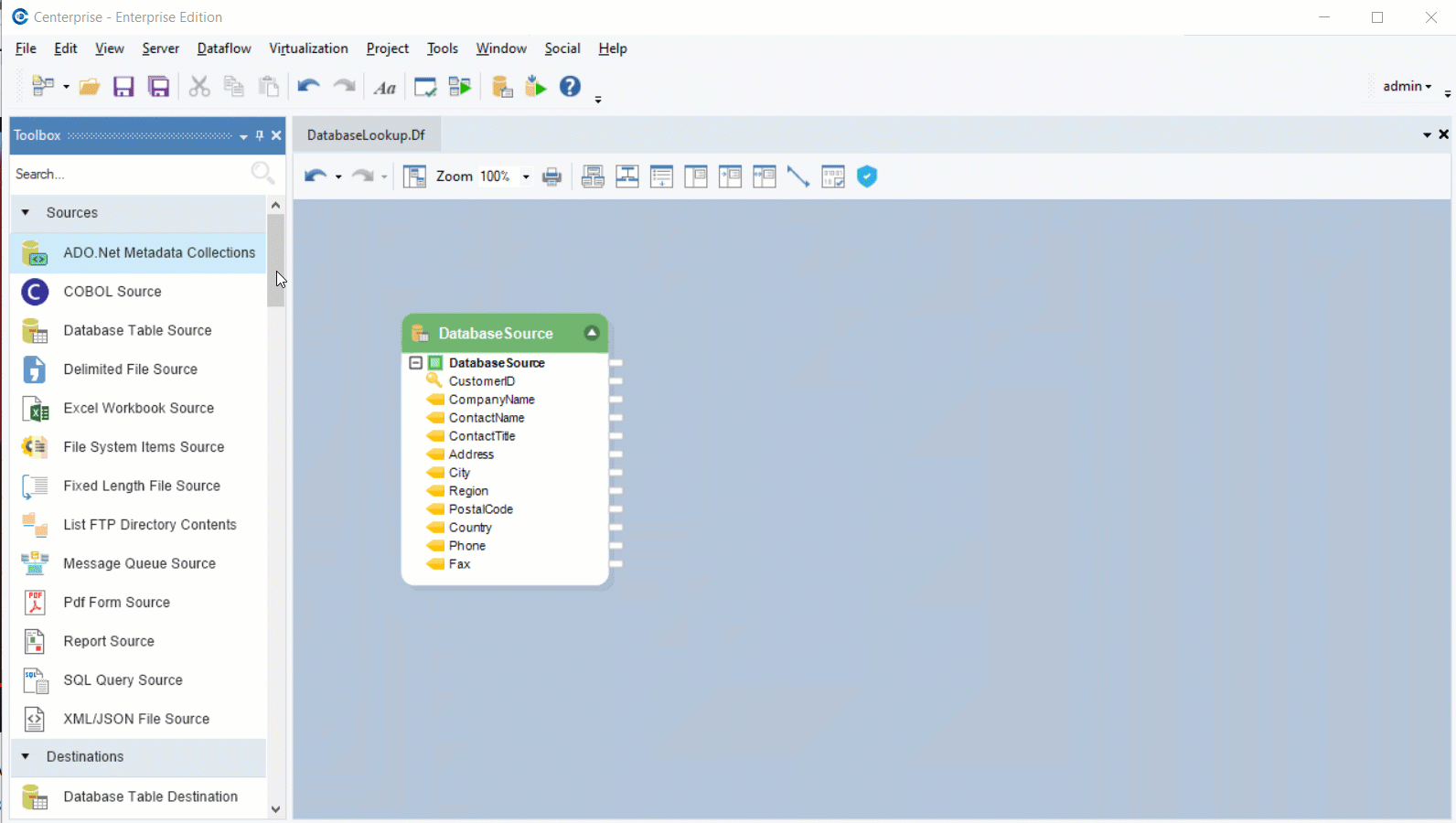The width and height of the screenshot is (1456, 823).
Task: Toggle the Toolbox panel pin for auto-hide
Action: [260, 135]
